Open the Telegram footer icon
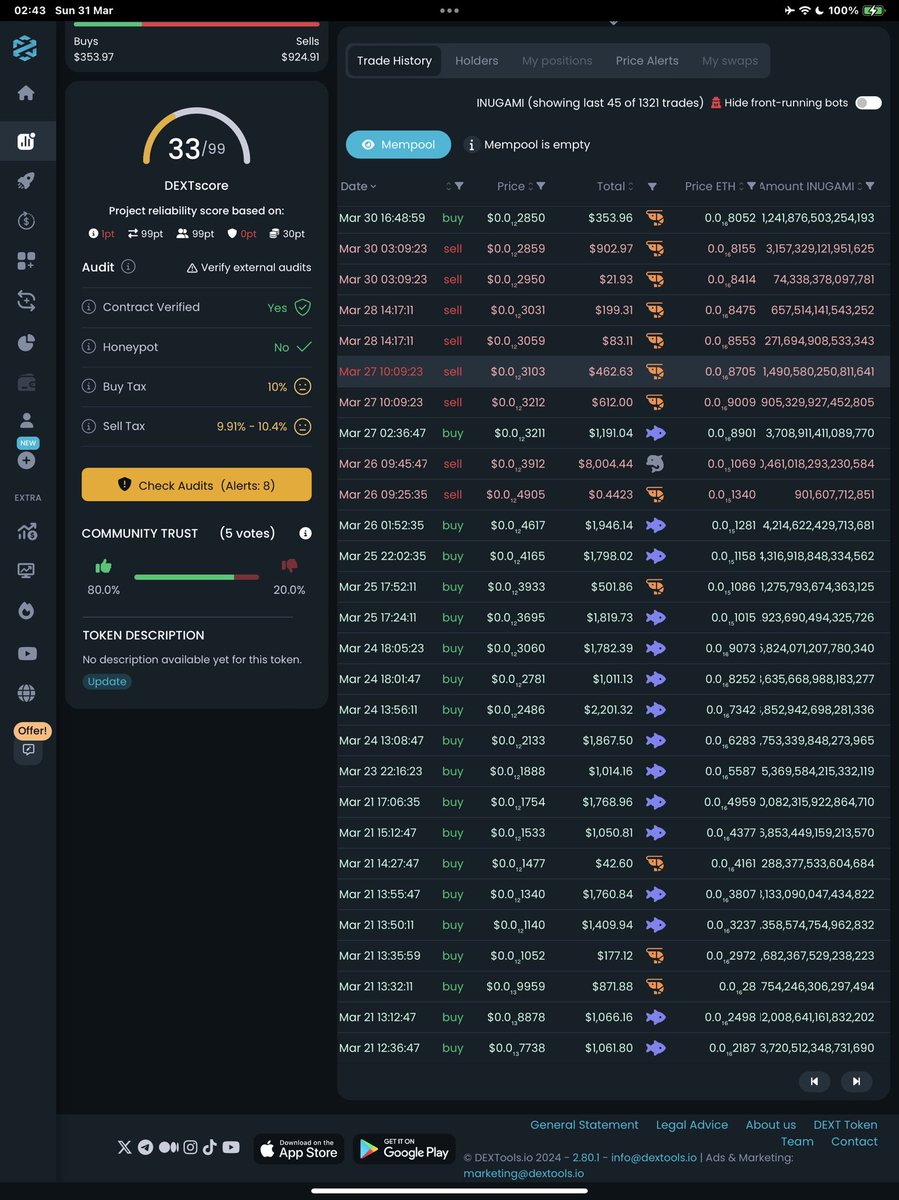This screenshot has height=1200, width=899. point(146,1147)
